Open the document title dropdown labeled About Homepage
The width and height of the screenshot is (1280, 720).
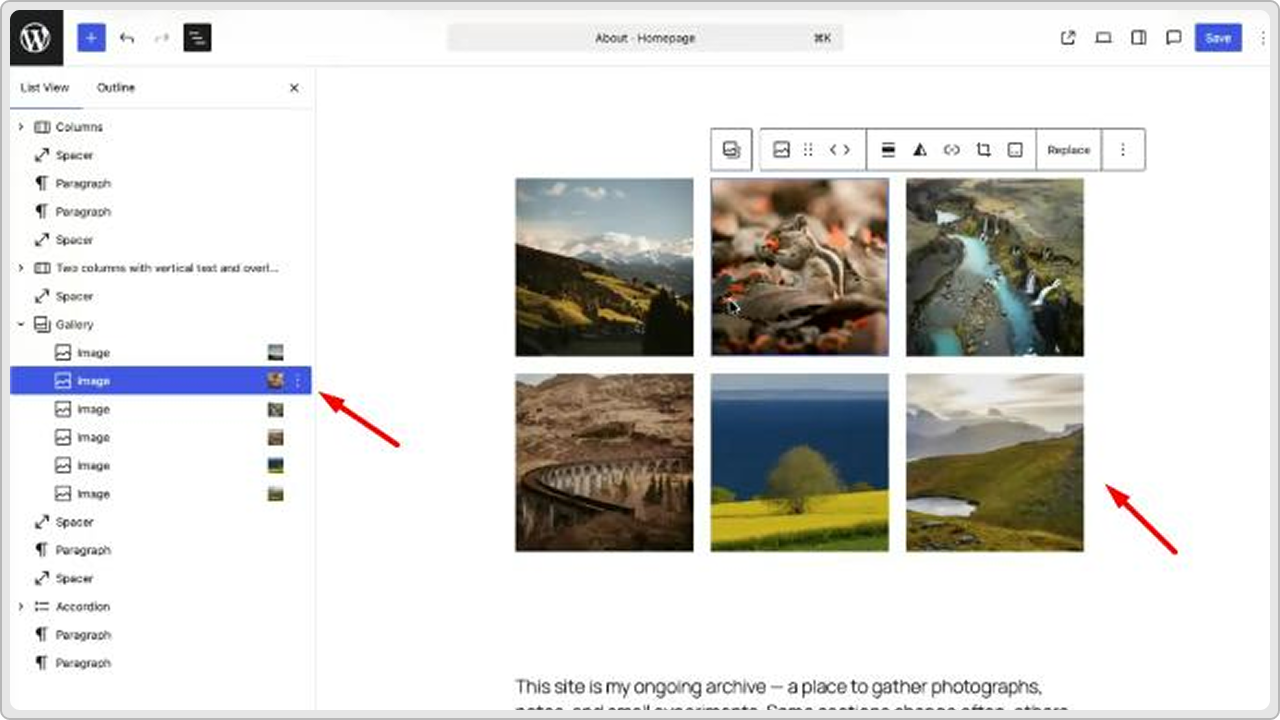point(645,37)
